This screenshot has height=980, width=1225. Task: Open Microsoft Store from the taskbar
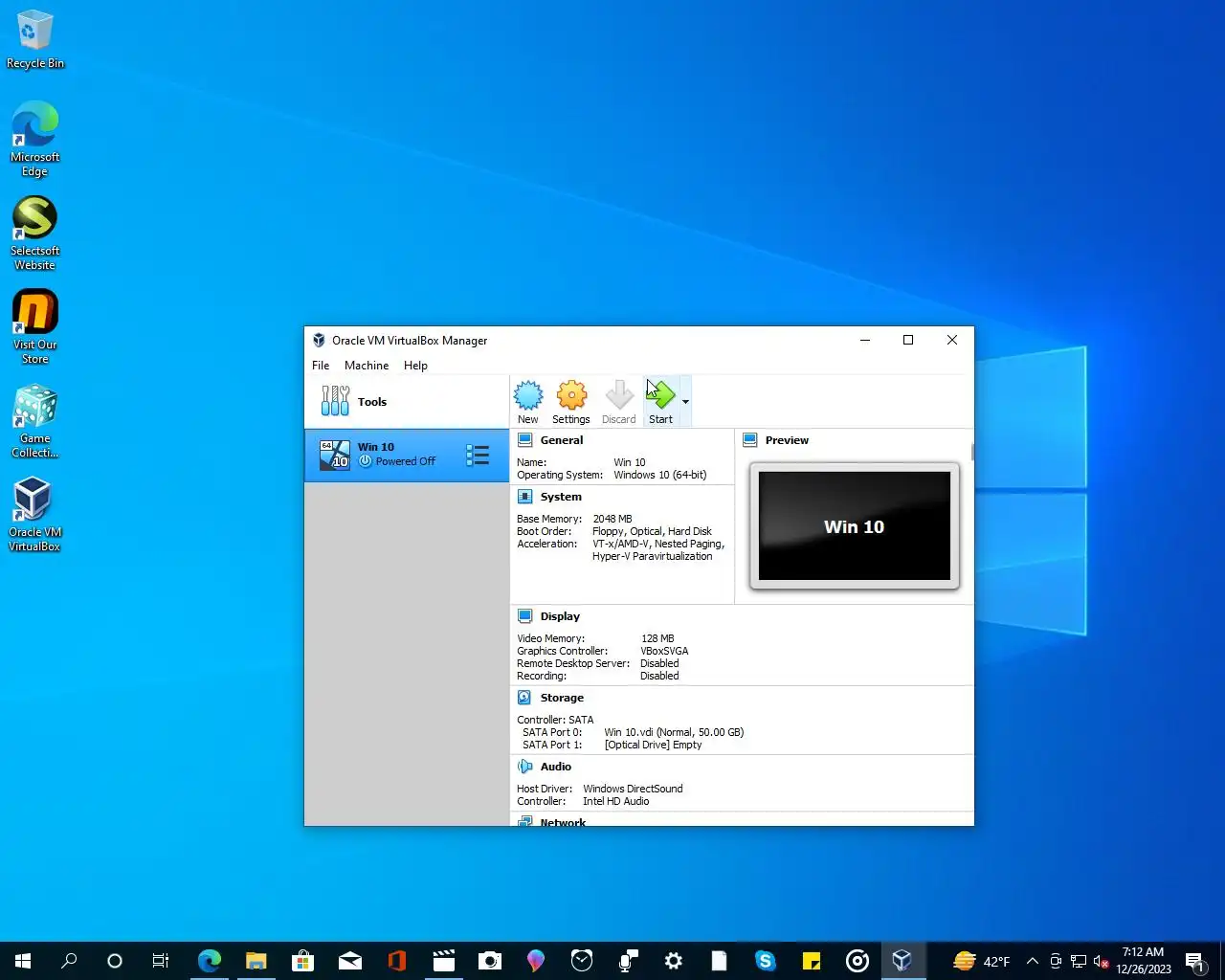click(x=302, y=961)
